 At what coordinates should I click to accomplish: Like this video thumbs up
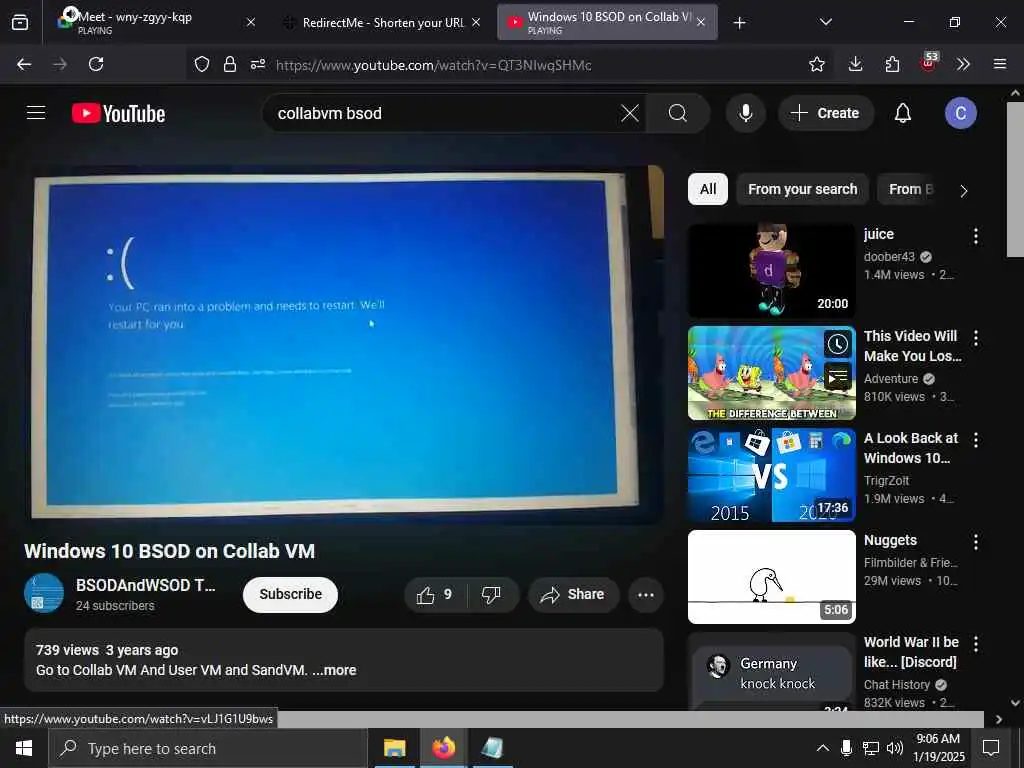pyautogui.click(x=436, y=594)
